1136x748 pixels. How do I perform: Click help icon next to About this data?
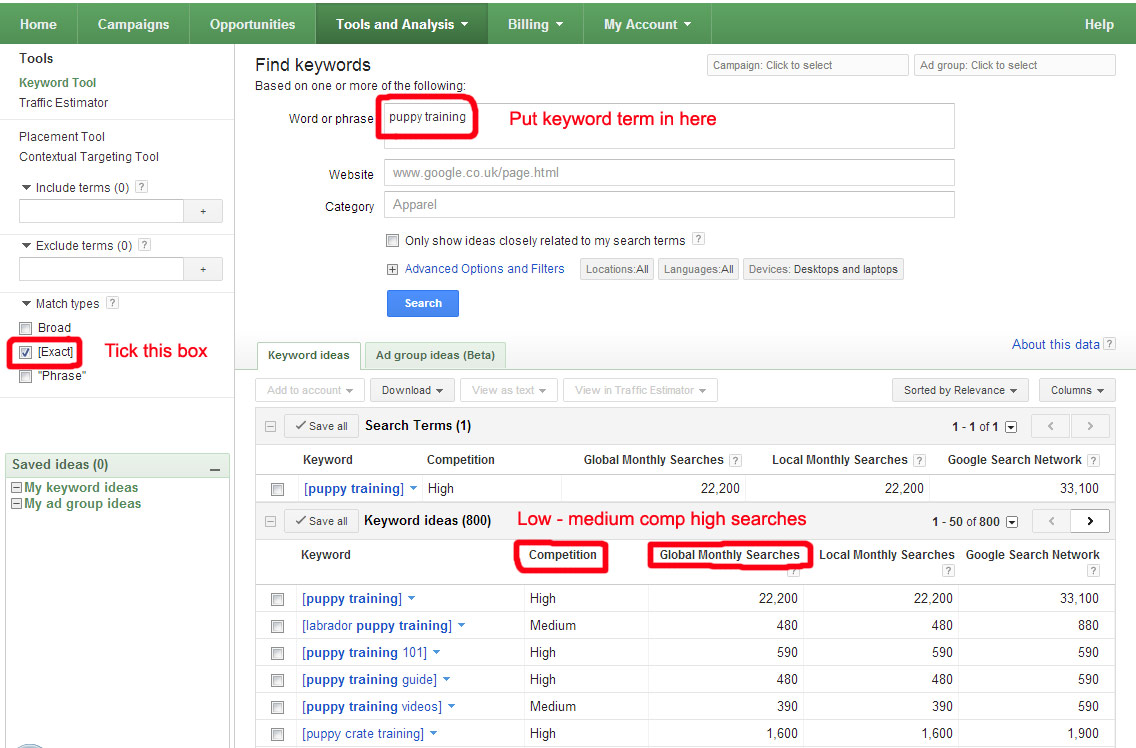[1109, 344]
